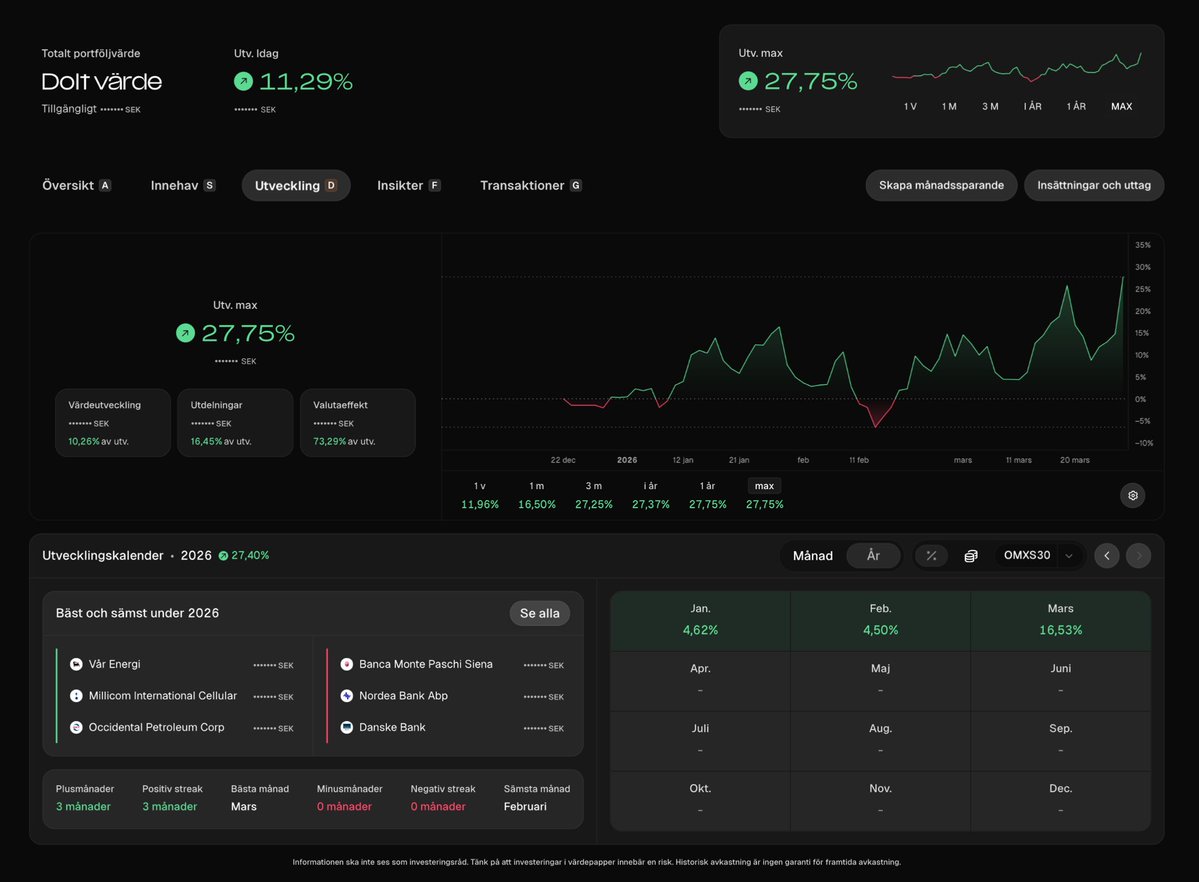Click '0 månader' under Negativ streak
The image size is (1199, 882).
437,806
